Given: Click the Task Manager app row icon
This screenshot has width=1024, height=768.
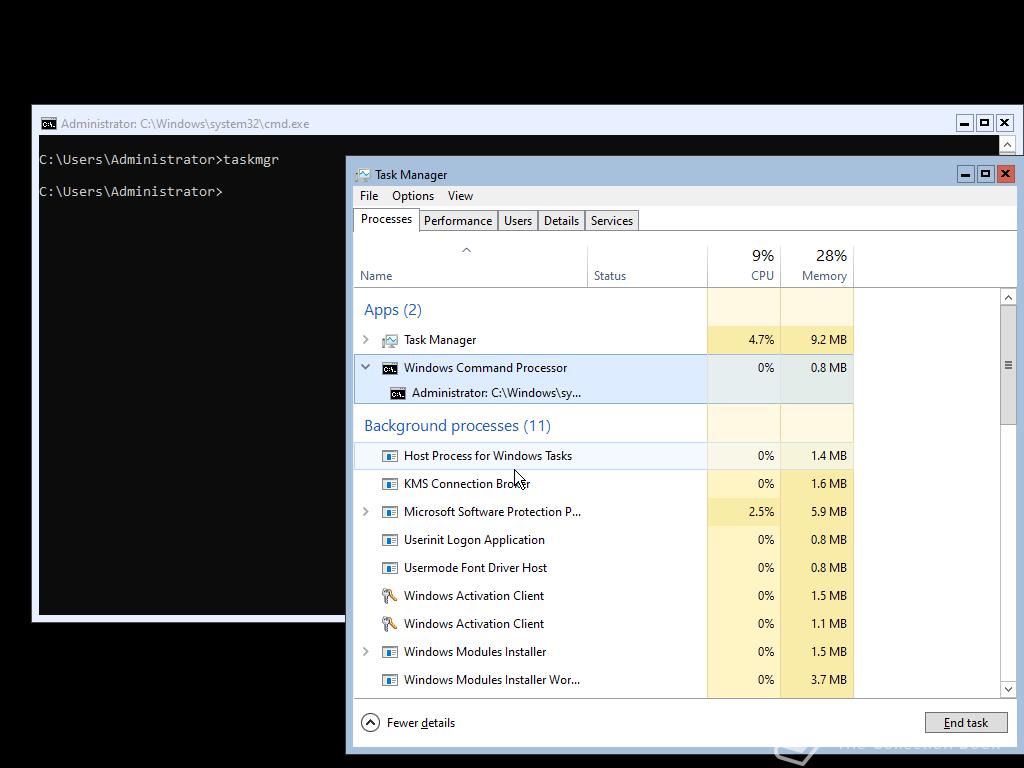Looking at the screenshot, I should click(x=390, y=340).
